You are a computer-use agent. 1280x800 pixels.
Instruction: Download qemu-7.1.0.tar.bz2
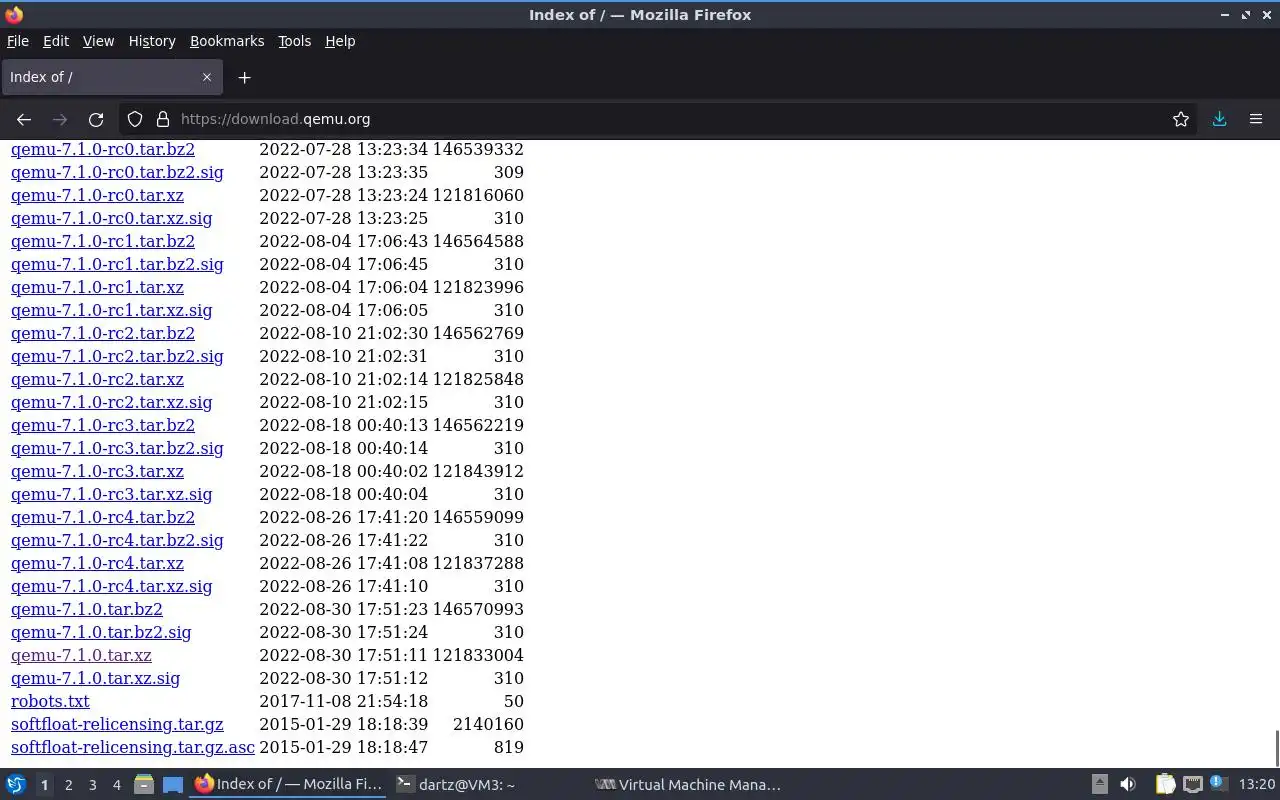[x=87, y=609]
